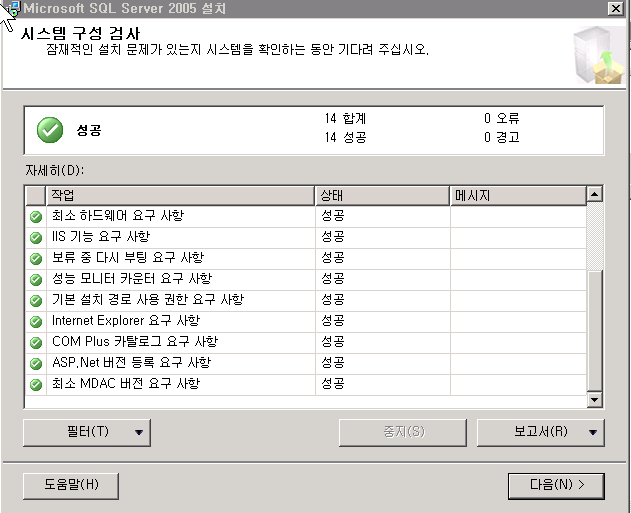
Task: Select the IIS 기능 요구 사항 row text
Action: (101, 237)
